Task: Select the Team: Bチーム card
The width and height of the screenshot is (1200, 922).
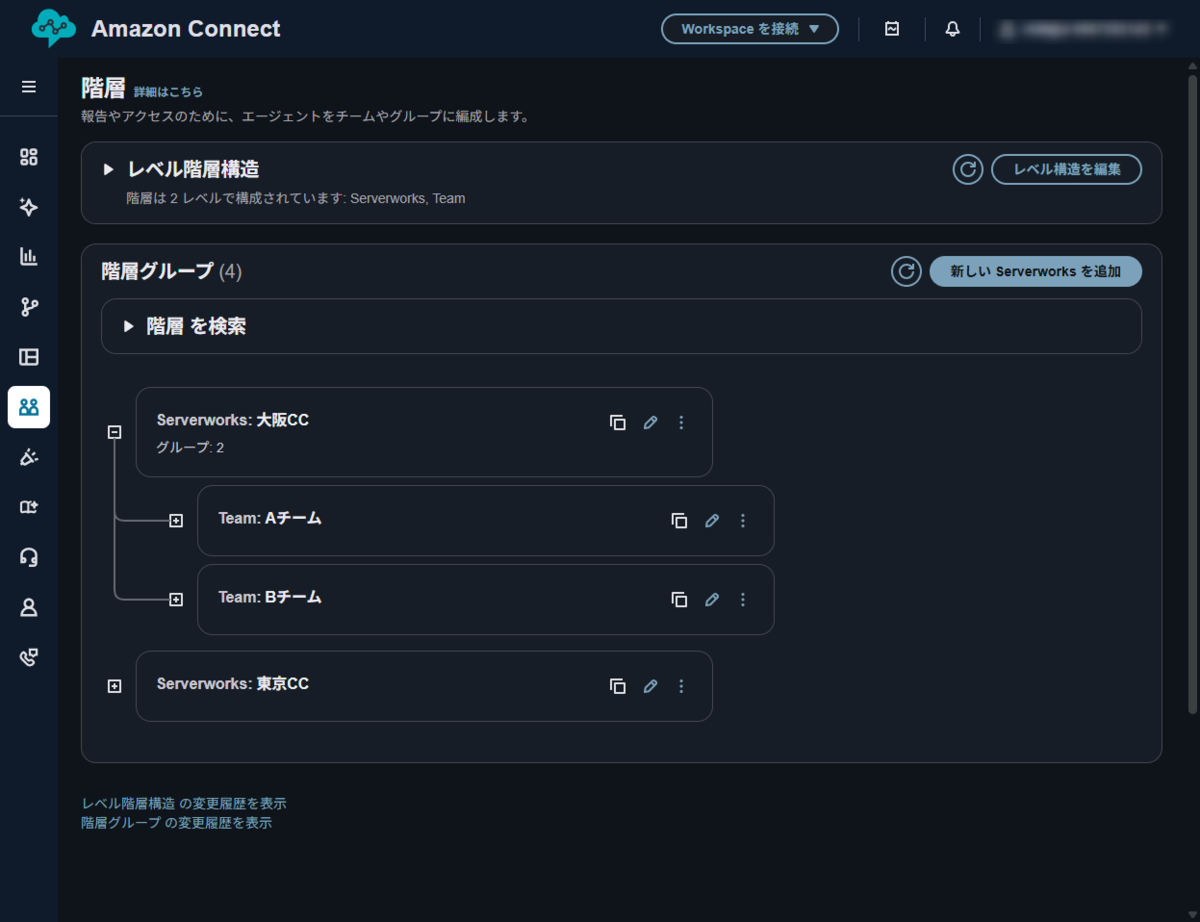Action: (486, 599)
